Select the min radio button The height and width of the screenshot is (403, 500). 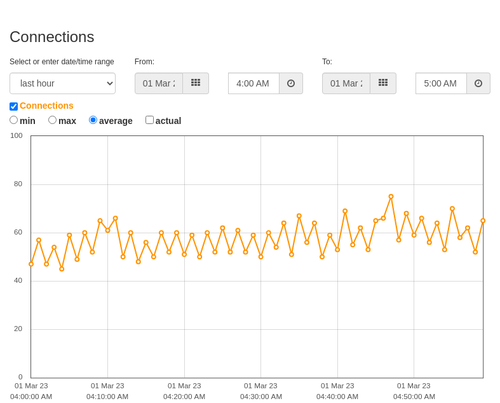(14, 120)
